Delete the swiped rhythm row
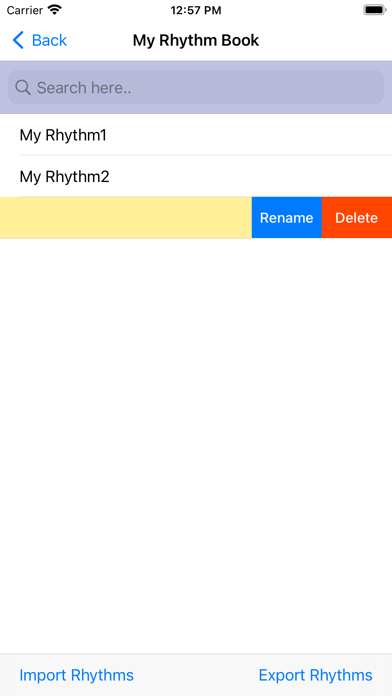Image resolution: width=392 pixels, height=696 pixels. pos(356,218)
